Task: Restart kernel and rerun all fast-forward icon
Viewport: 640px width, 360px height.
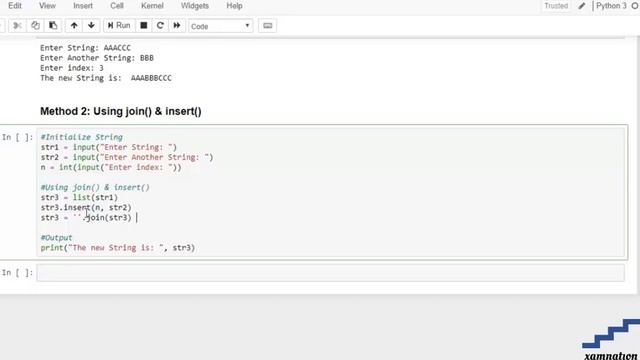Action: pyautogui.click(x=177, y=26)
